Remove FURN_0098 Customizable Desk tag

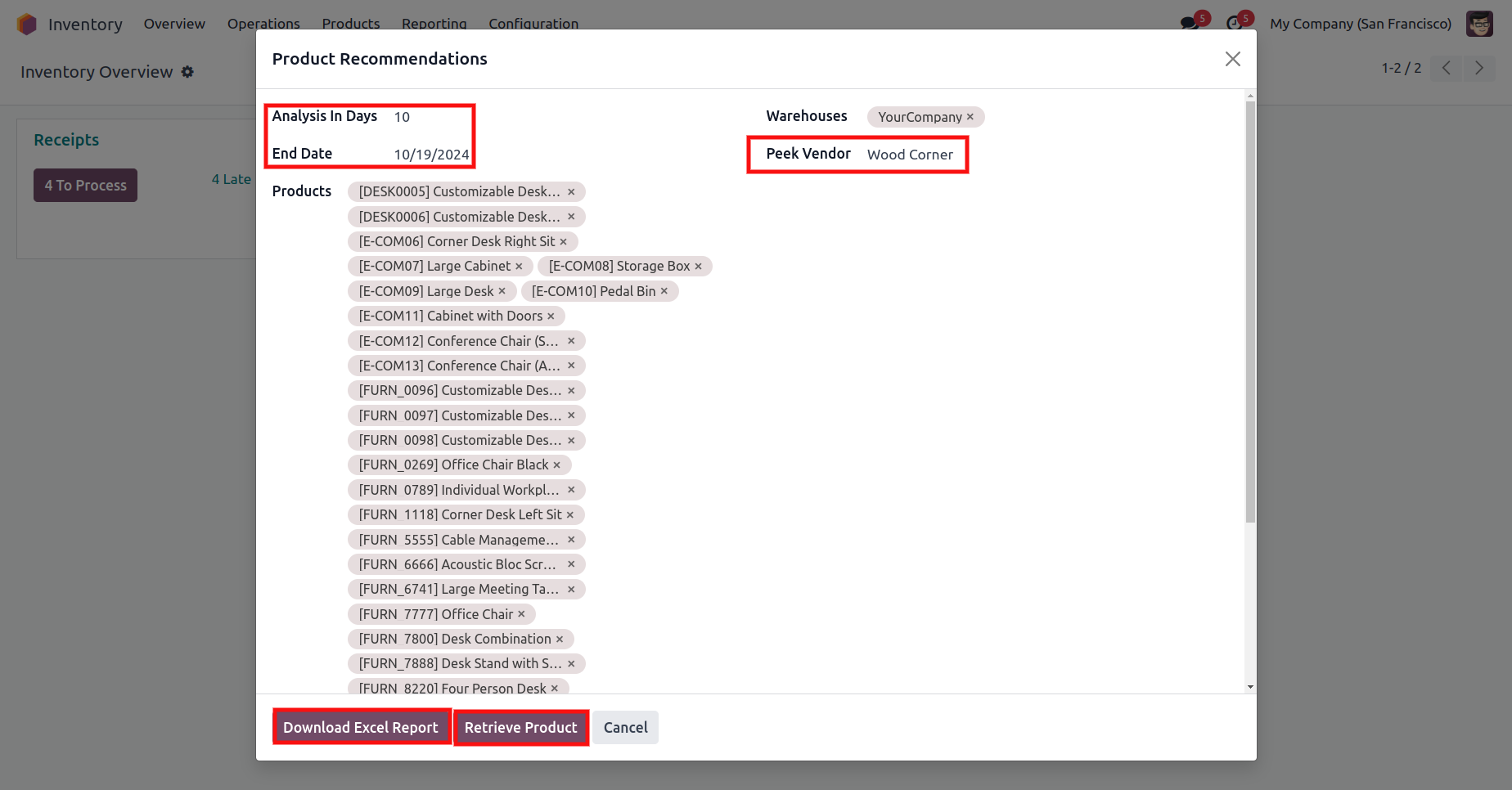[x=571, y=441]
